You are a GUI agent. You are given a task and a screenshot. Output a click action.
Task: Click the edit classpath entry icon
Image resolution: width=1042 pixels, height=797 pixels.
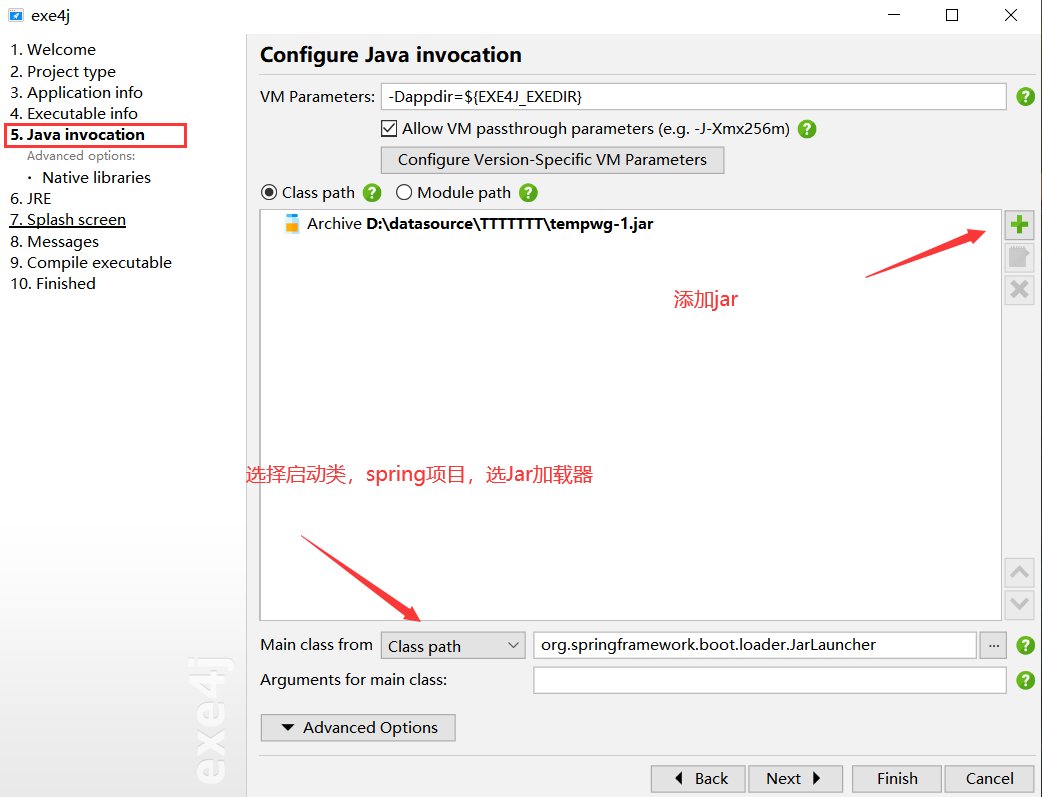[1019, 257]
